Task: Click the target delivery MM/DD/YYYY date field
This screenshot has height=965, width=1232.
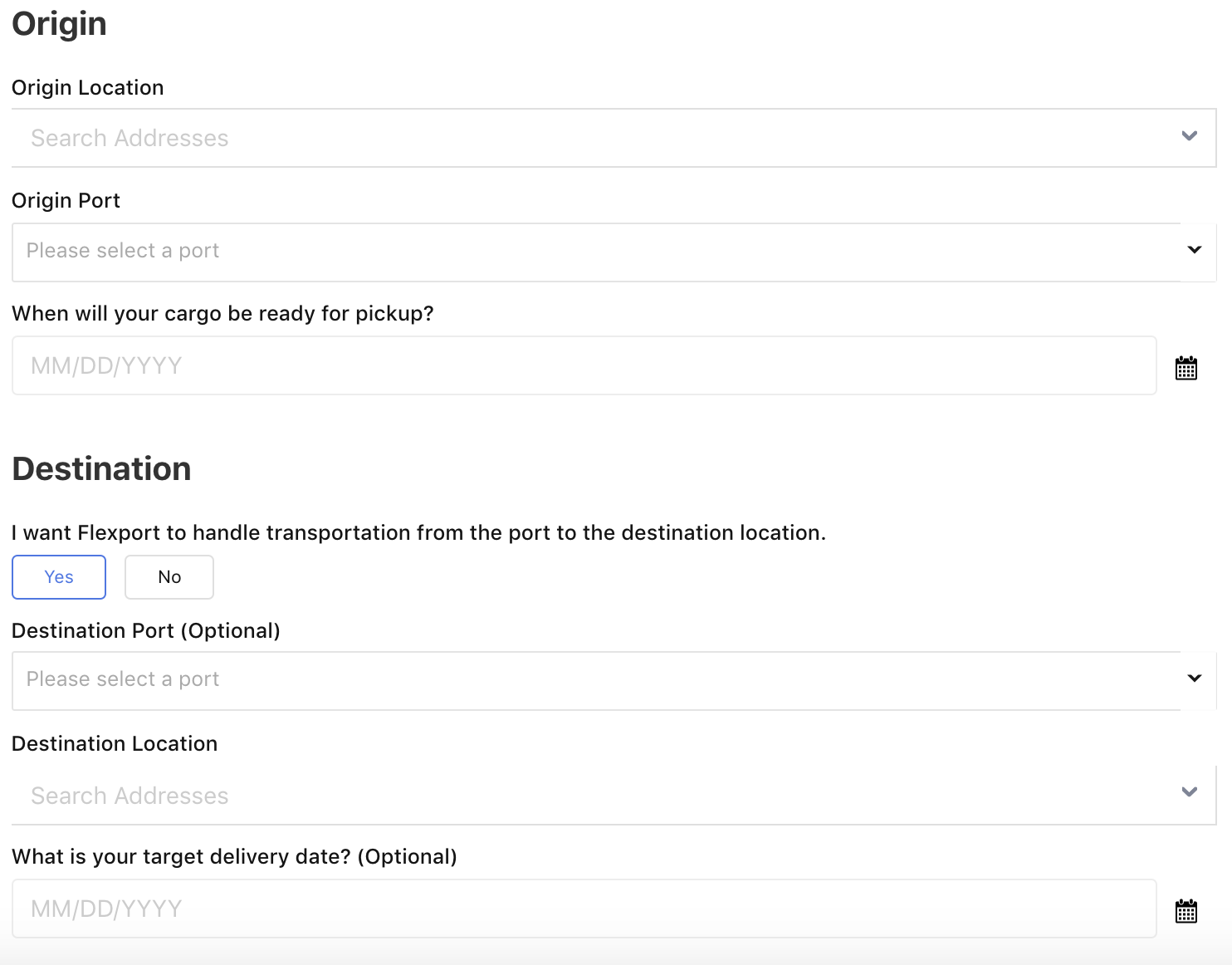Action: tap(581, 909)
